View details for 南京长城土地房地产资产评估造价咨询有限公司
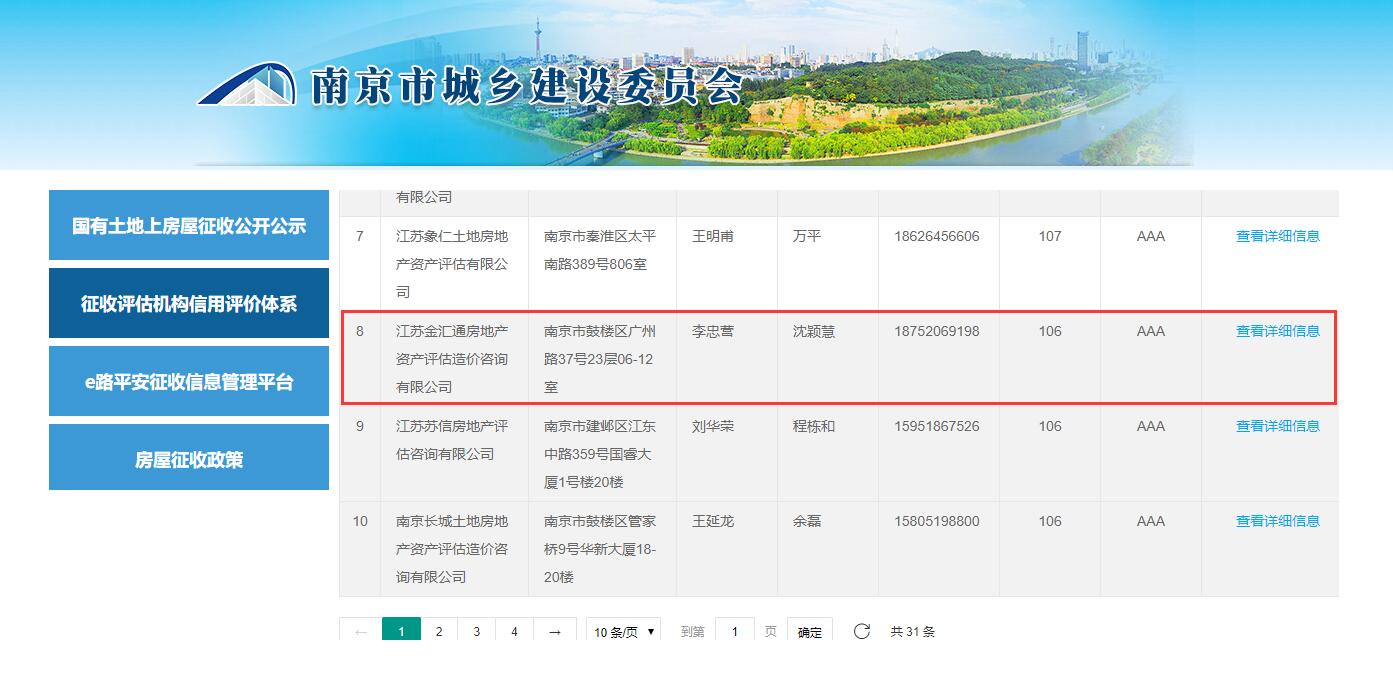This screenshot has width=1393, height=685. (x=1277, y=521)
